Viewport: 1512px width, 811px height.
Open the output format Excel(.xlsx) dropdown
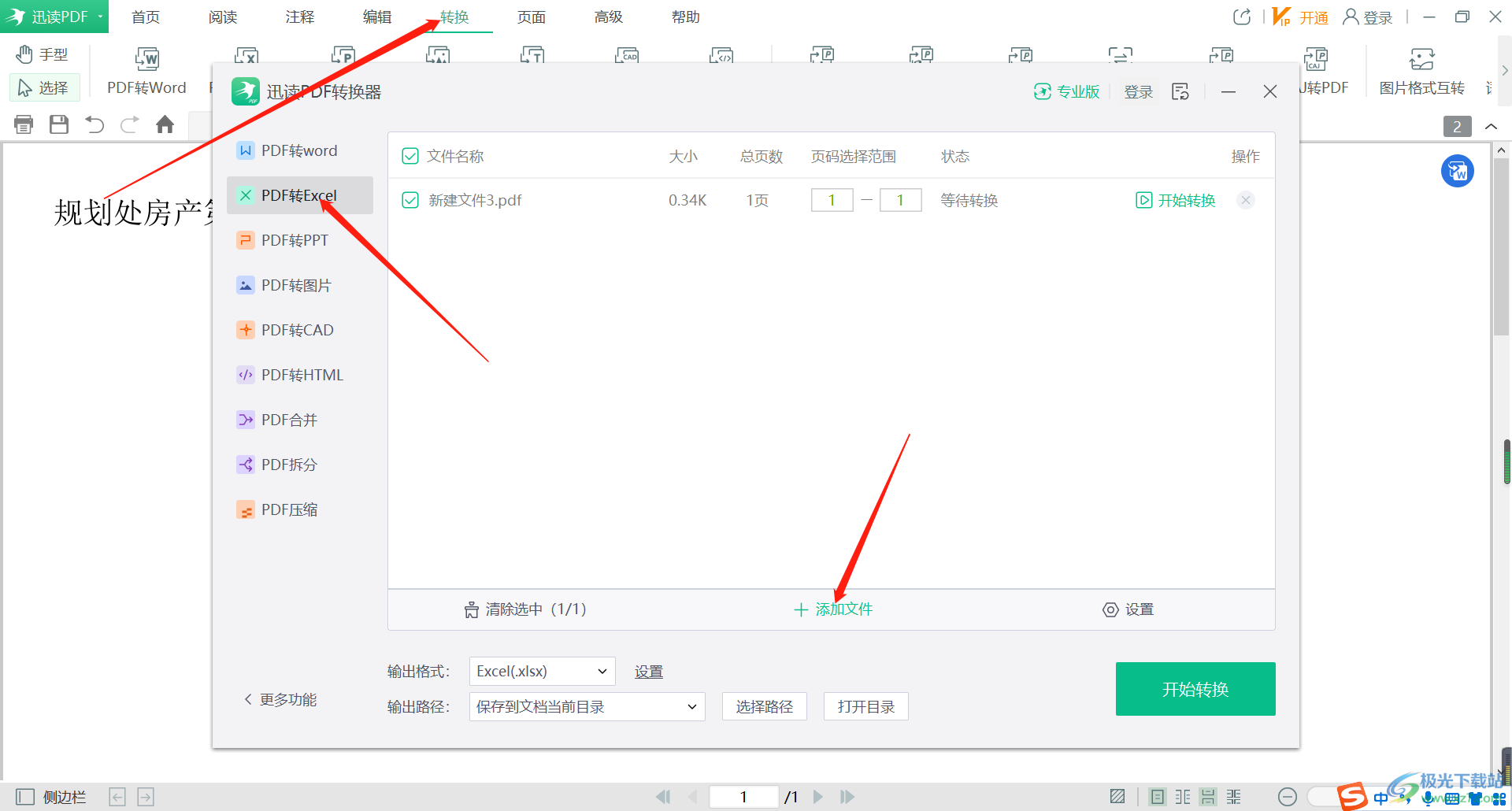tap(542, 671)
